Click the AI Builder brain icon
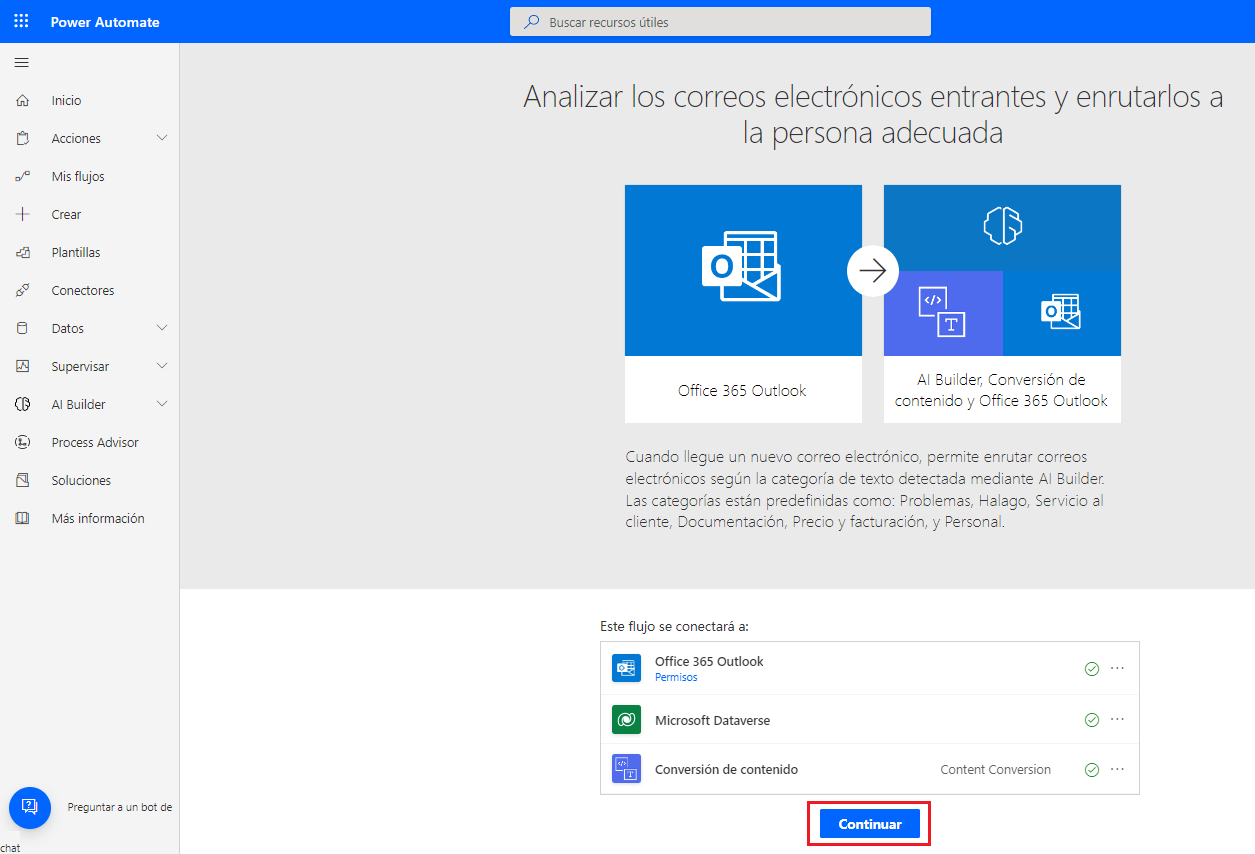 click(22, 404)
